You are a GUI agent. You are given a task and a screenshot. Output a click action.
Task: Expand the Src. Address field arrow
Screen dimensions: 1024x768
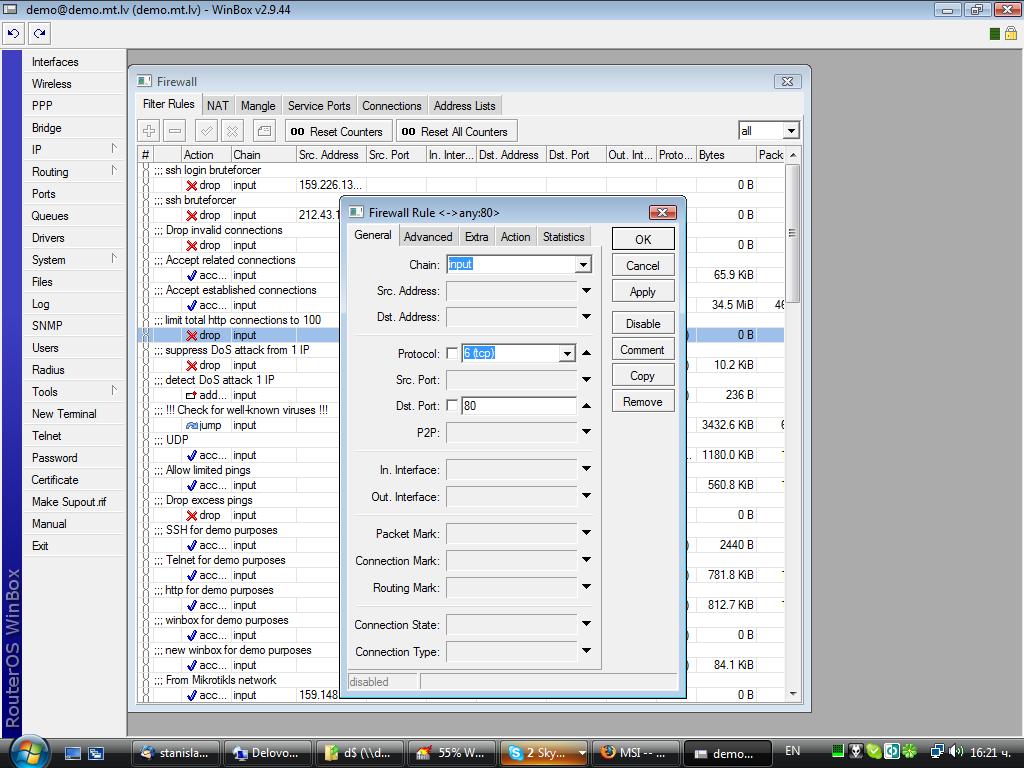coord(586,291)
